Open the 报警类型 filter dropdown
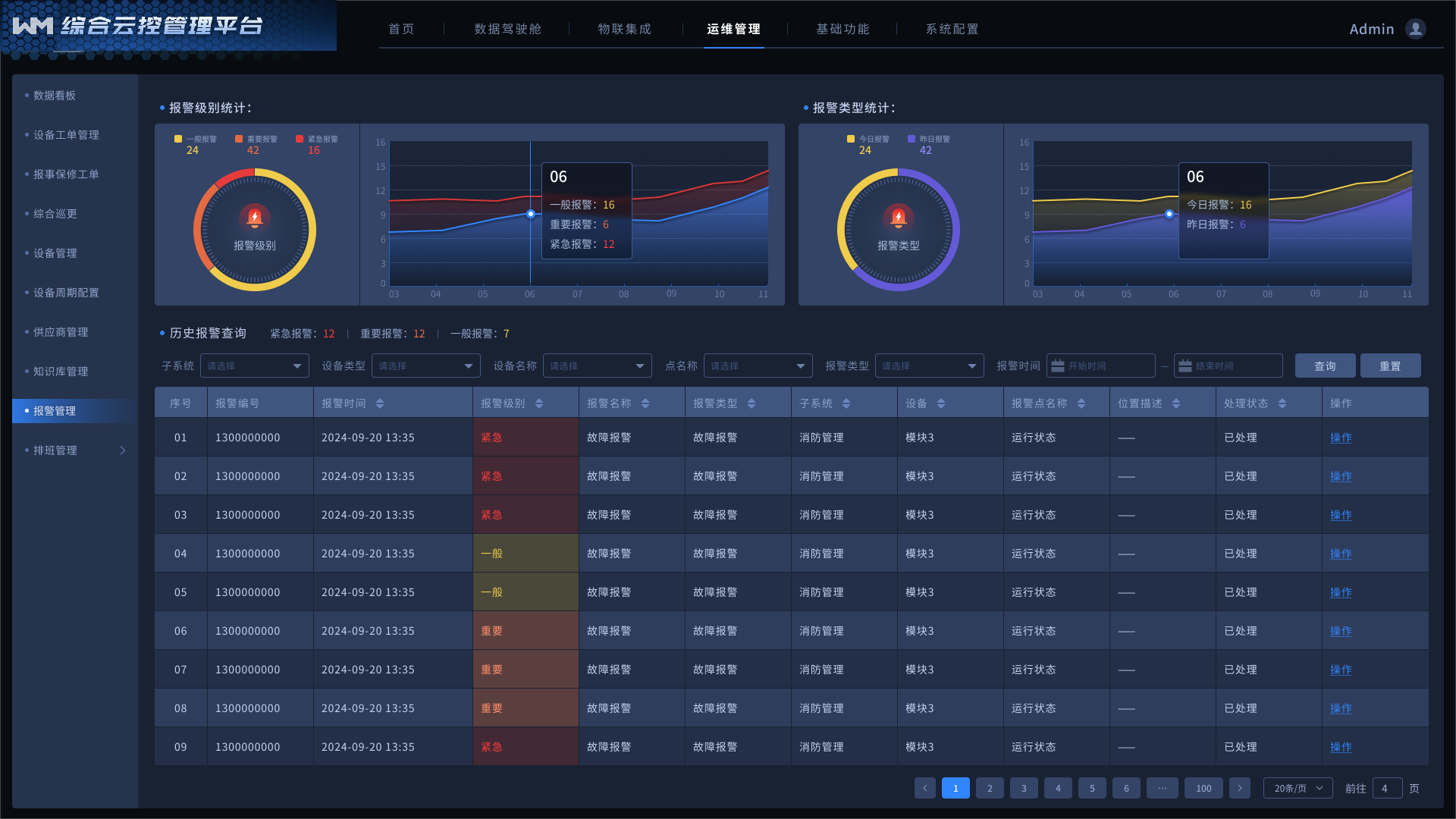The image size is (1456, 819). 929,366
